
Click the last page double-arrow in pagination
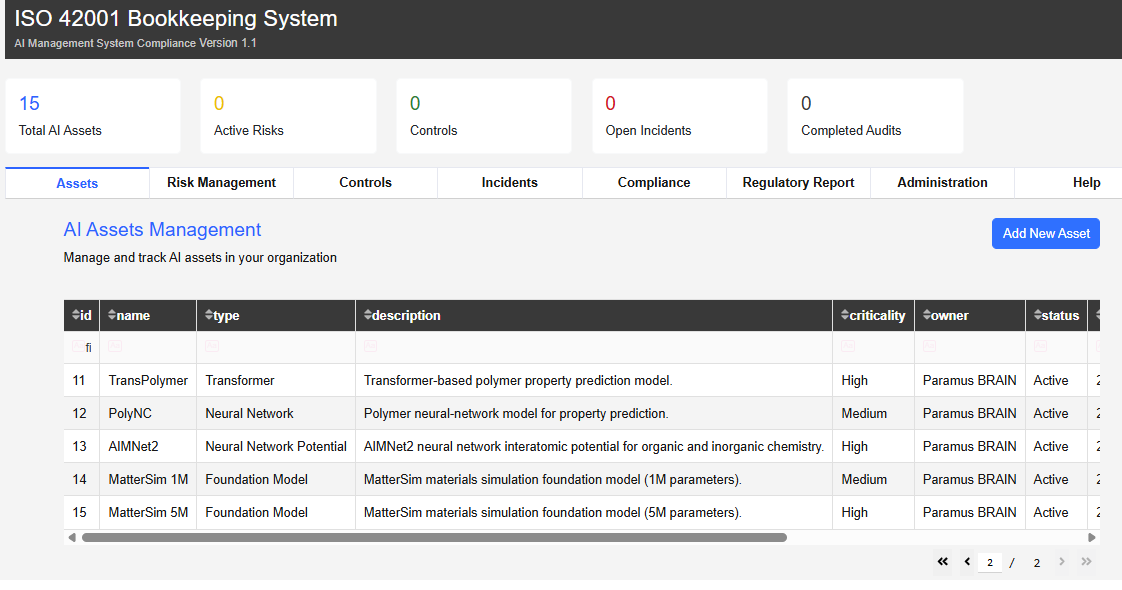[x=1086, y=562]
